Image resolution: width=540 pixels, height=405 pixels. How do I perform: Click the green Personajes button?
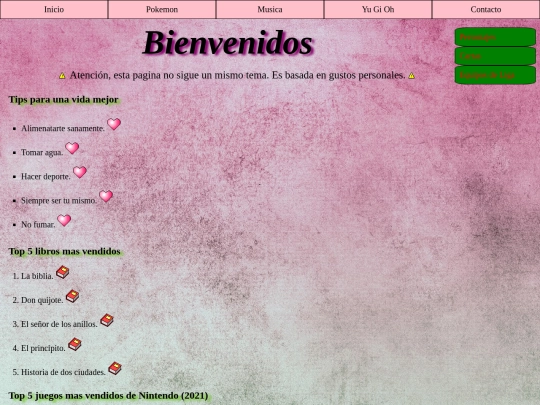495,37
